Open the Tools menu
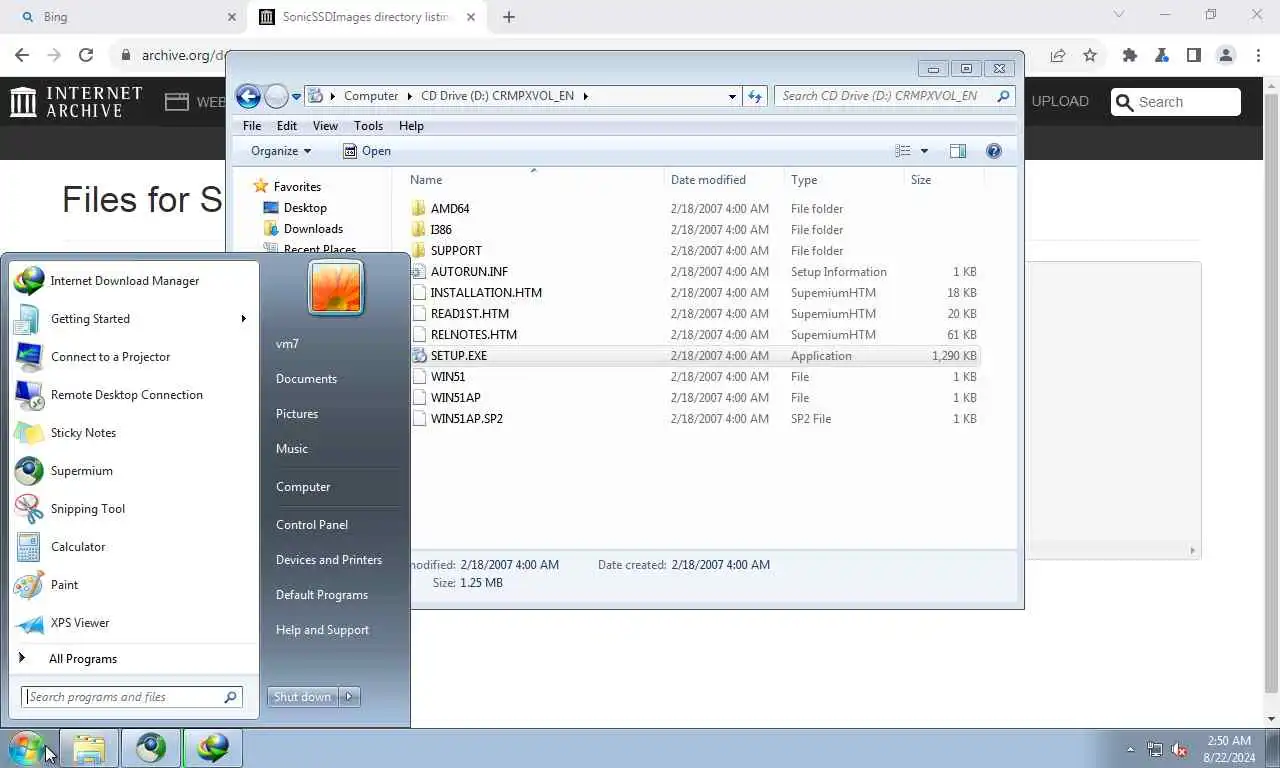This screenshot has width=1280, height=768. (x=368, y=126)
